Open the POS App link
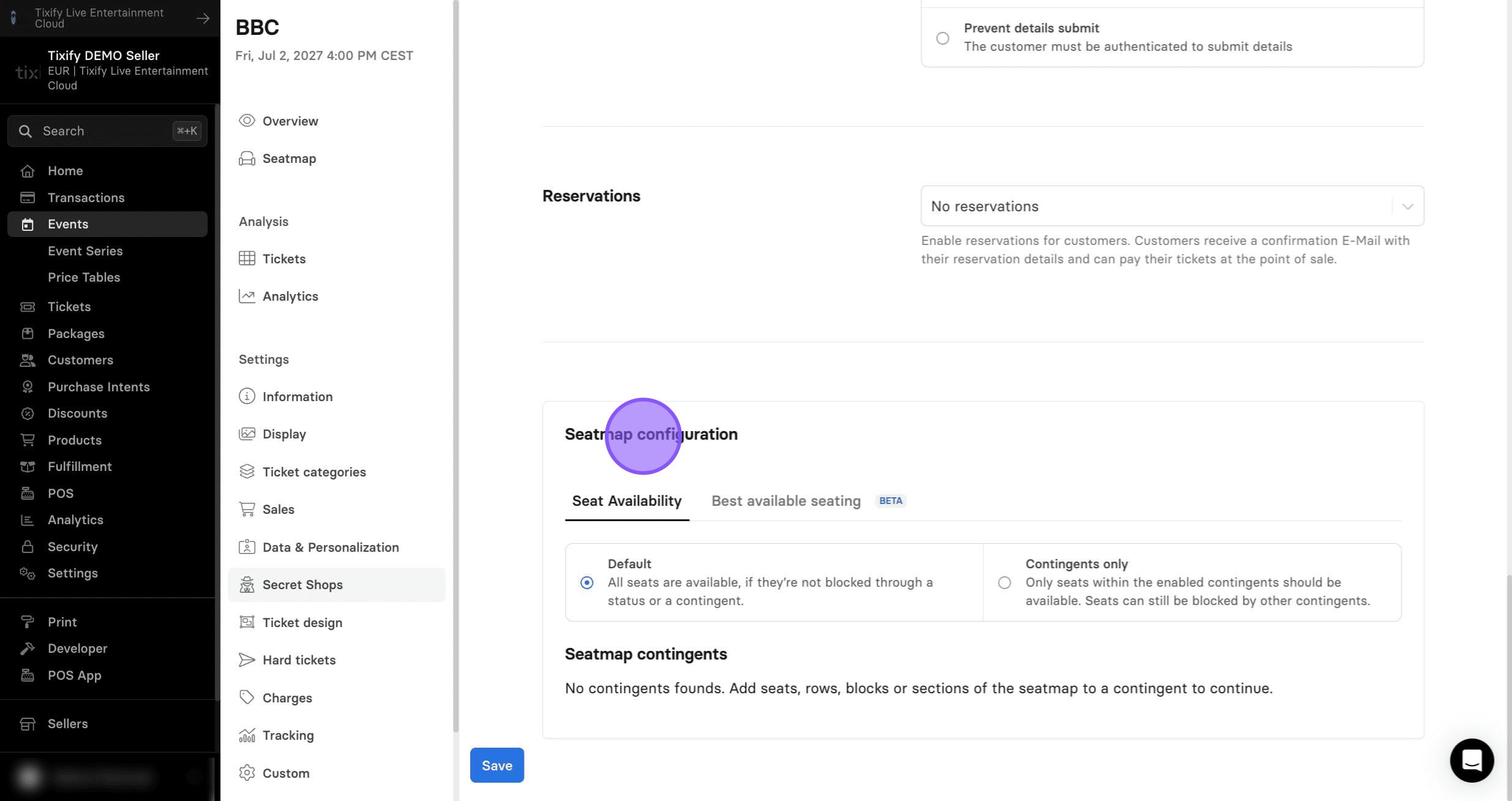Screen dimensions: 1512x801 point(74,675)
